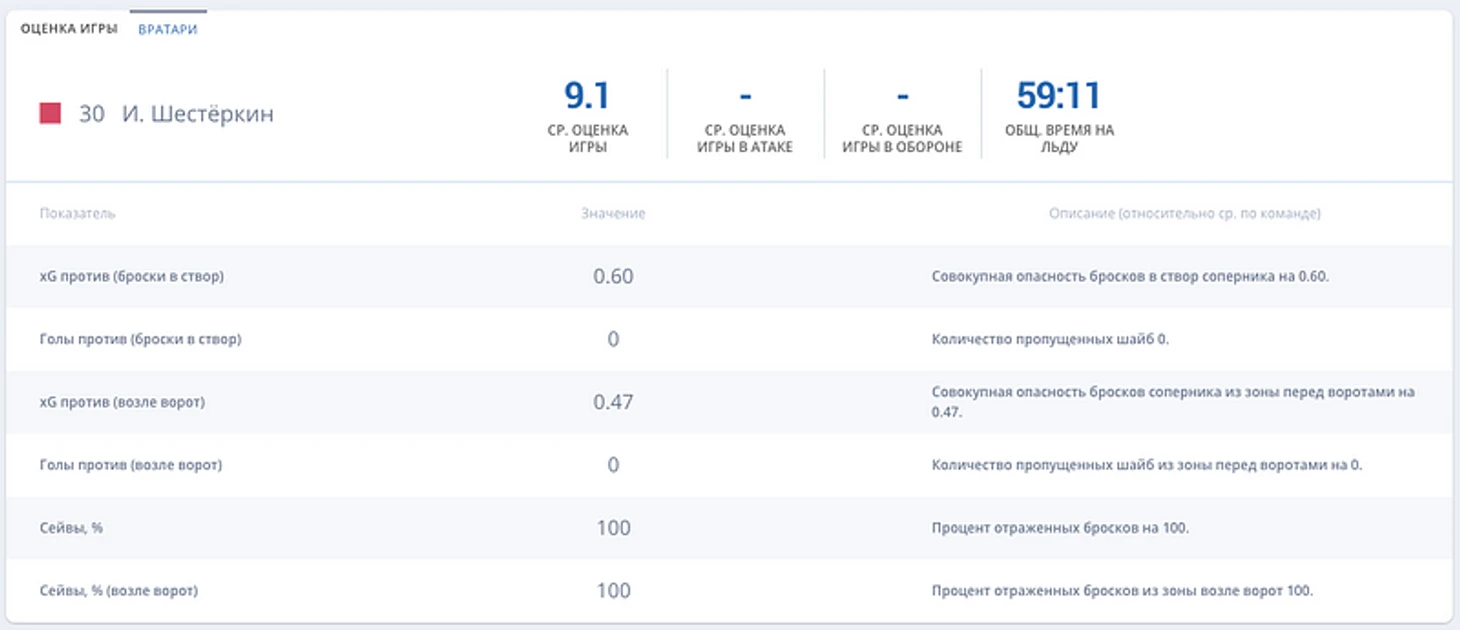The width and height of the screenshot is (1460, 630).
Task: Click the Ср. оценка игры в обороне value
Action: point(902,96)
